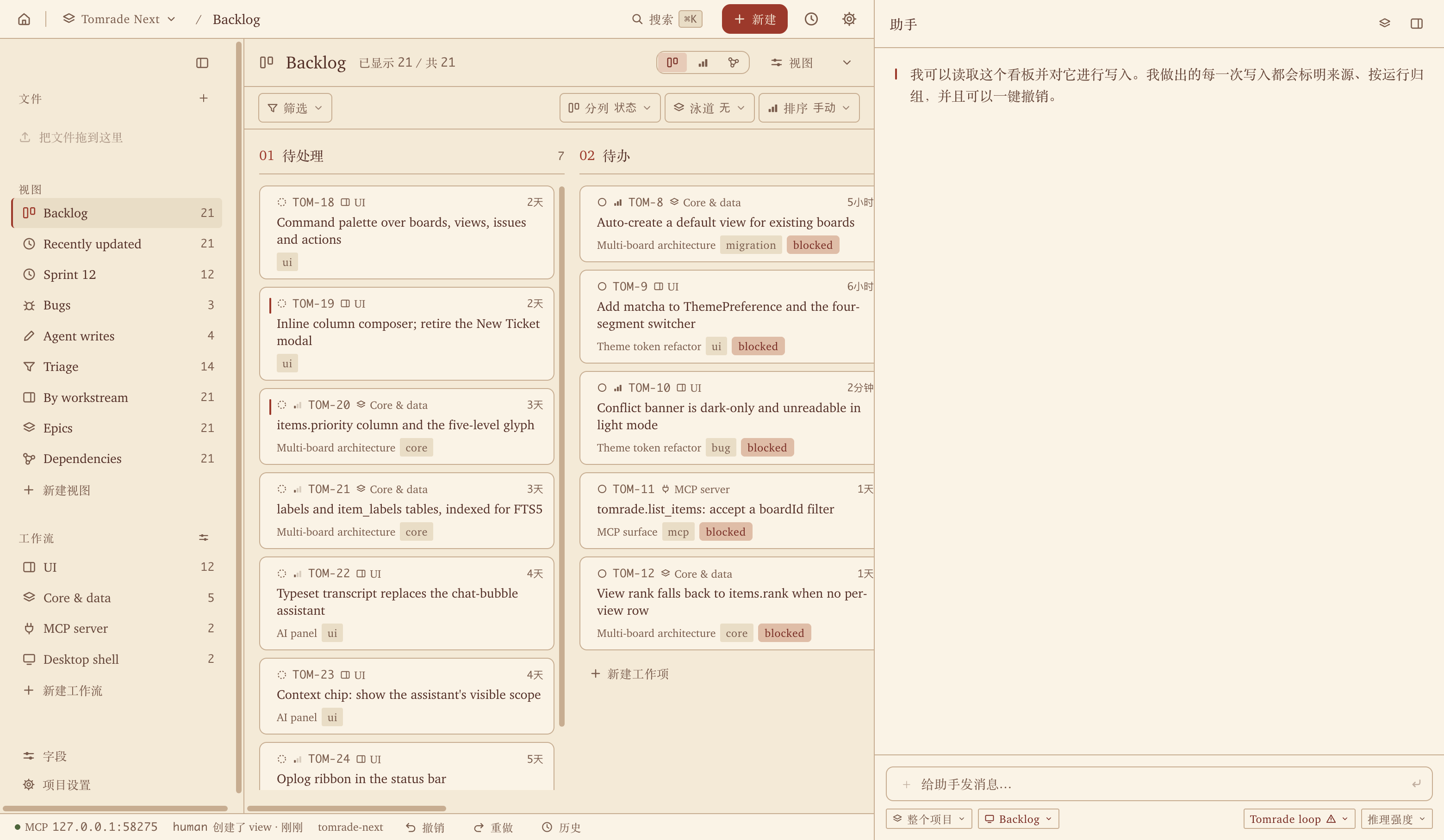
Task: Send message with the return arrow icon
Action: point(1416,784)
